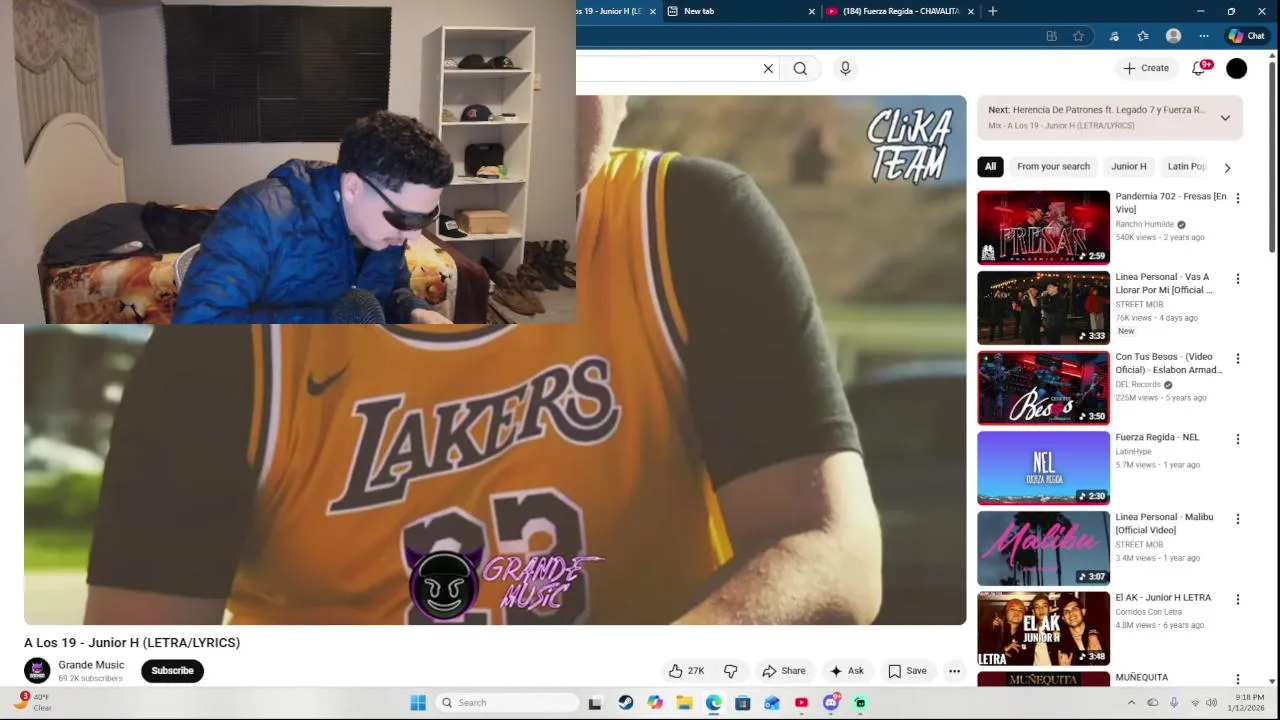Open options for Fuerza Regida NEL
The width and height of the screenshot is (1280, 720).
(x=1237, y=439)
